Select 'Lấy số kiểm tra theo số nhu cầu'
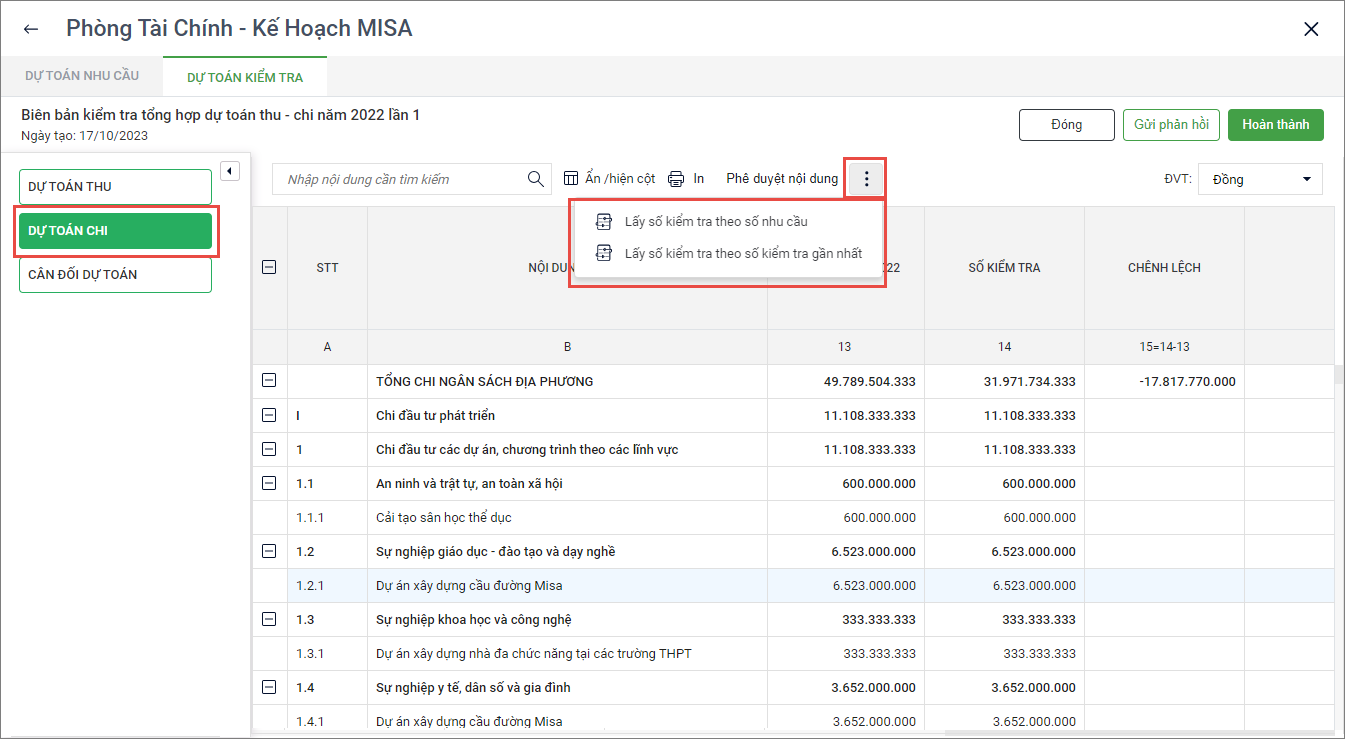The height and width of the screenshot is (739, 1345). (x=715, y=222)
